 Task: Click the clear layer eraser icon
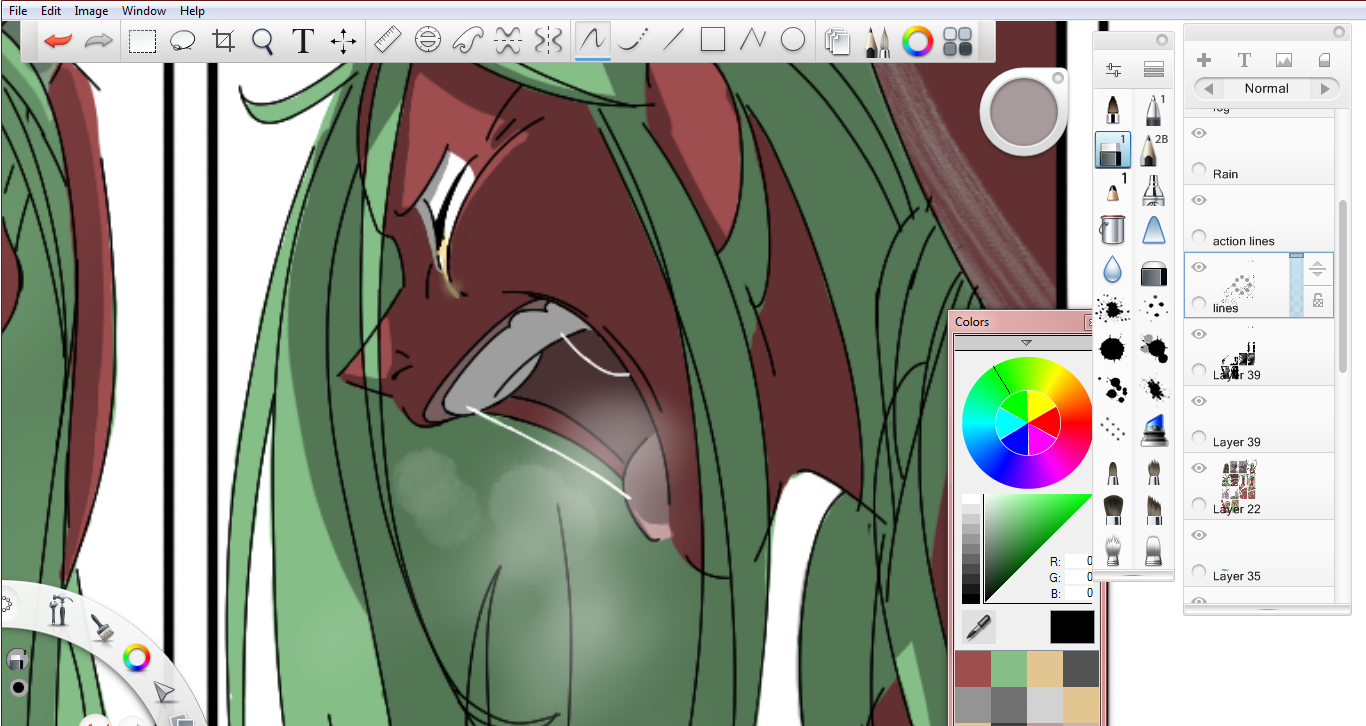tap(1325, 60)
